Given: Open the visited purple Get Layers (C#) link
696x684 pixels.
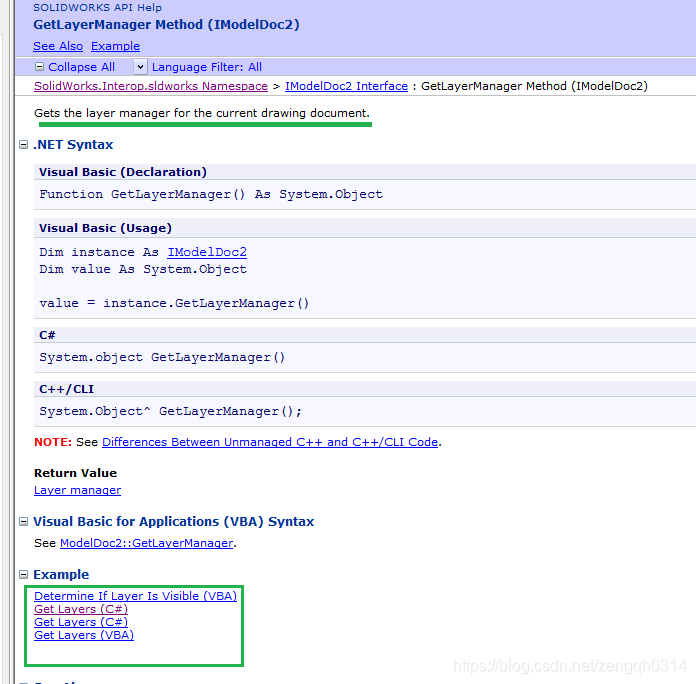Looking at the screenshot, I should [81, 609].
